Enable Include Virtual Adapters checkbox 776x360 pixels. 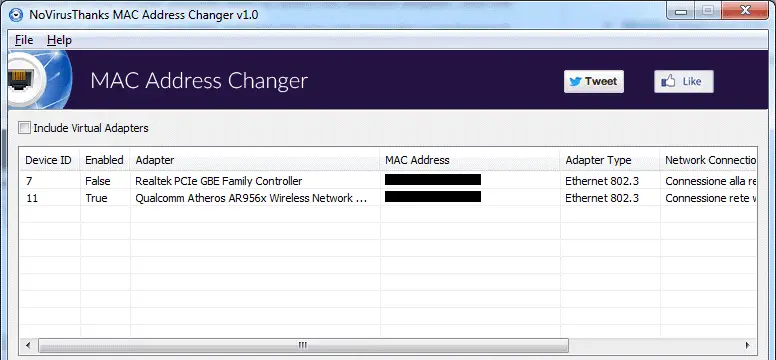pos(24,128)
